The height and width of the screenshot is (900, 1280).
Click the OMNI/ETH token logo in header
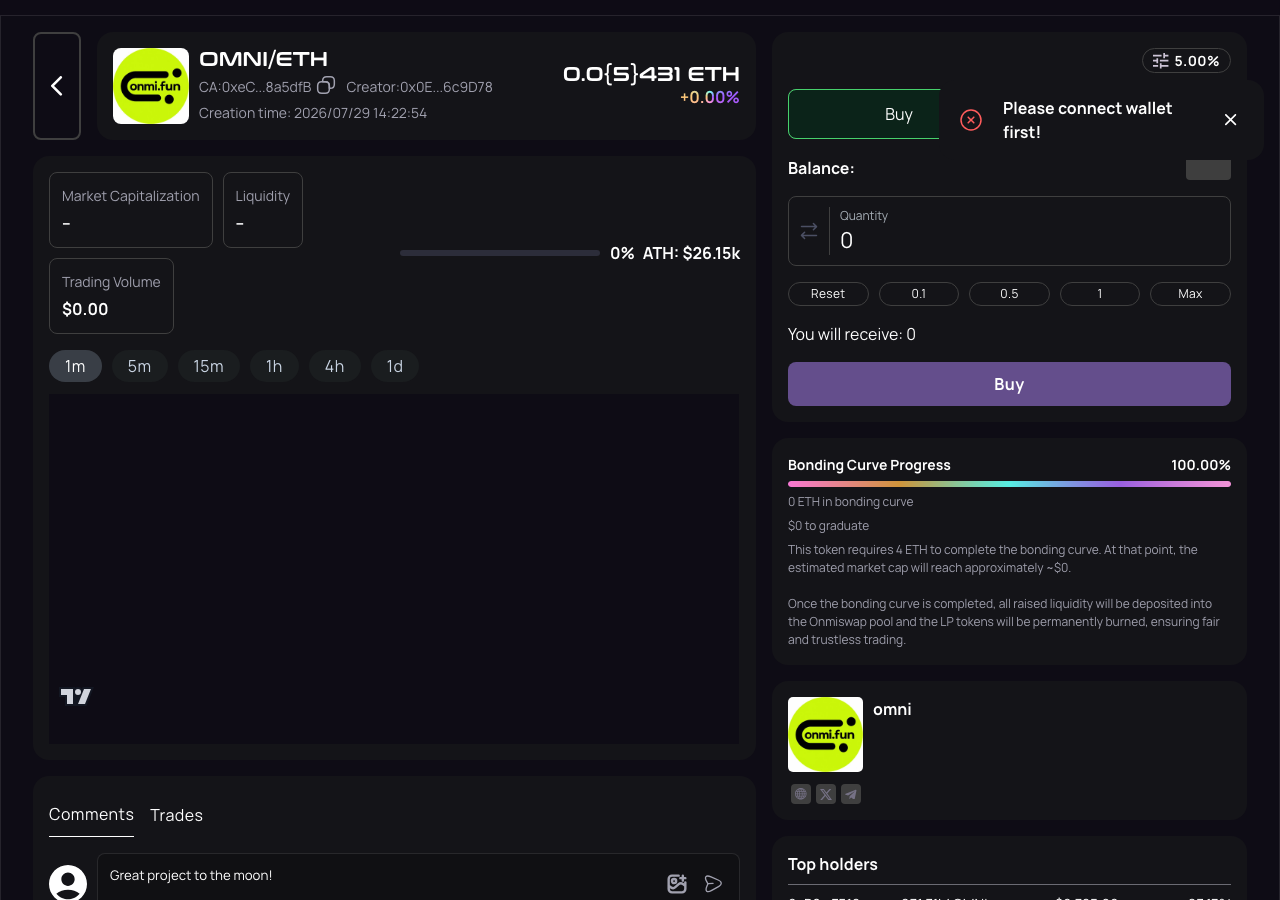[151, 86]
